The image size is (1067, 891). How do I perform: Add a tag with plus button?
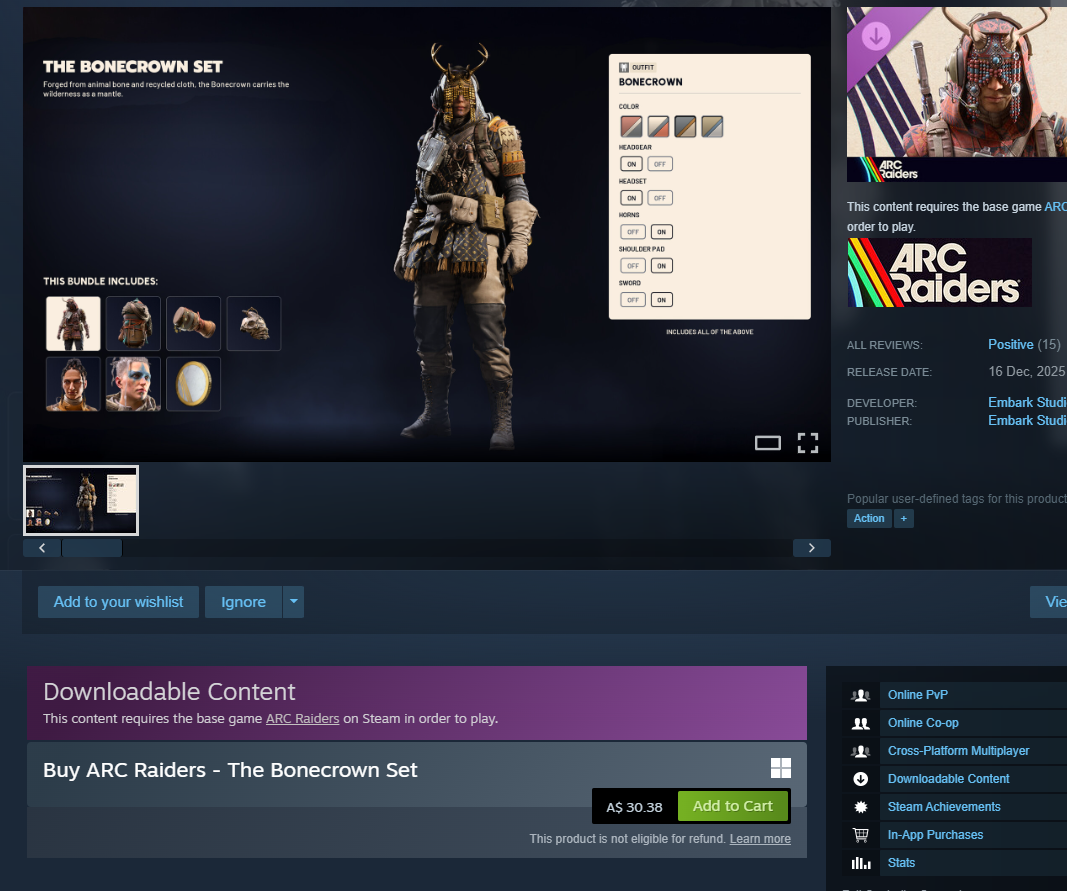pyautogui.click(x=904, y=519)
